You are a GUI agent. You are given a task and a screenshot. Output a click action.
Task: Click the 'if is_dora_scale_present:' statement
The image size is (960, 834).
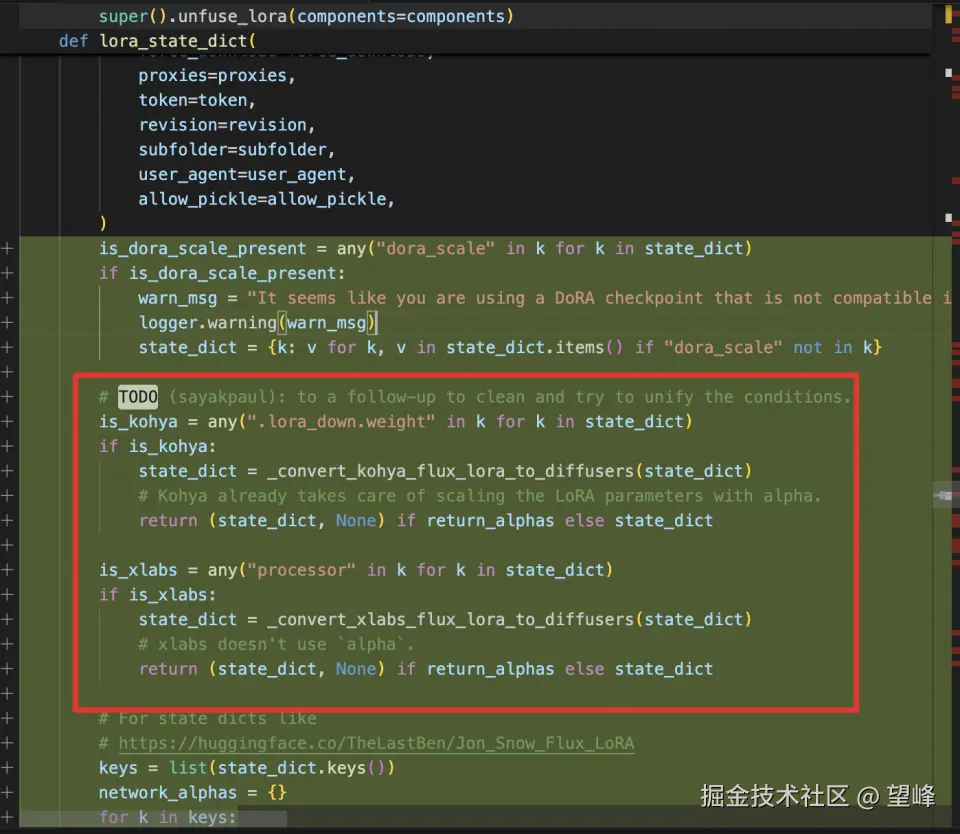tap(222, 273)
